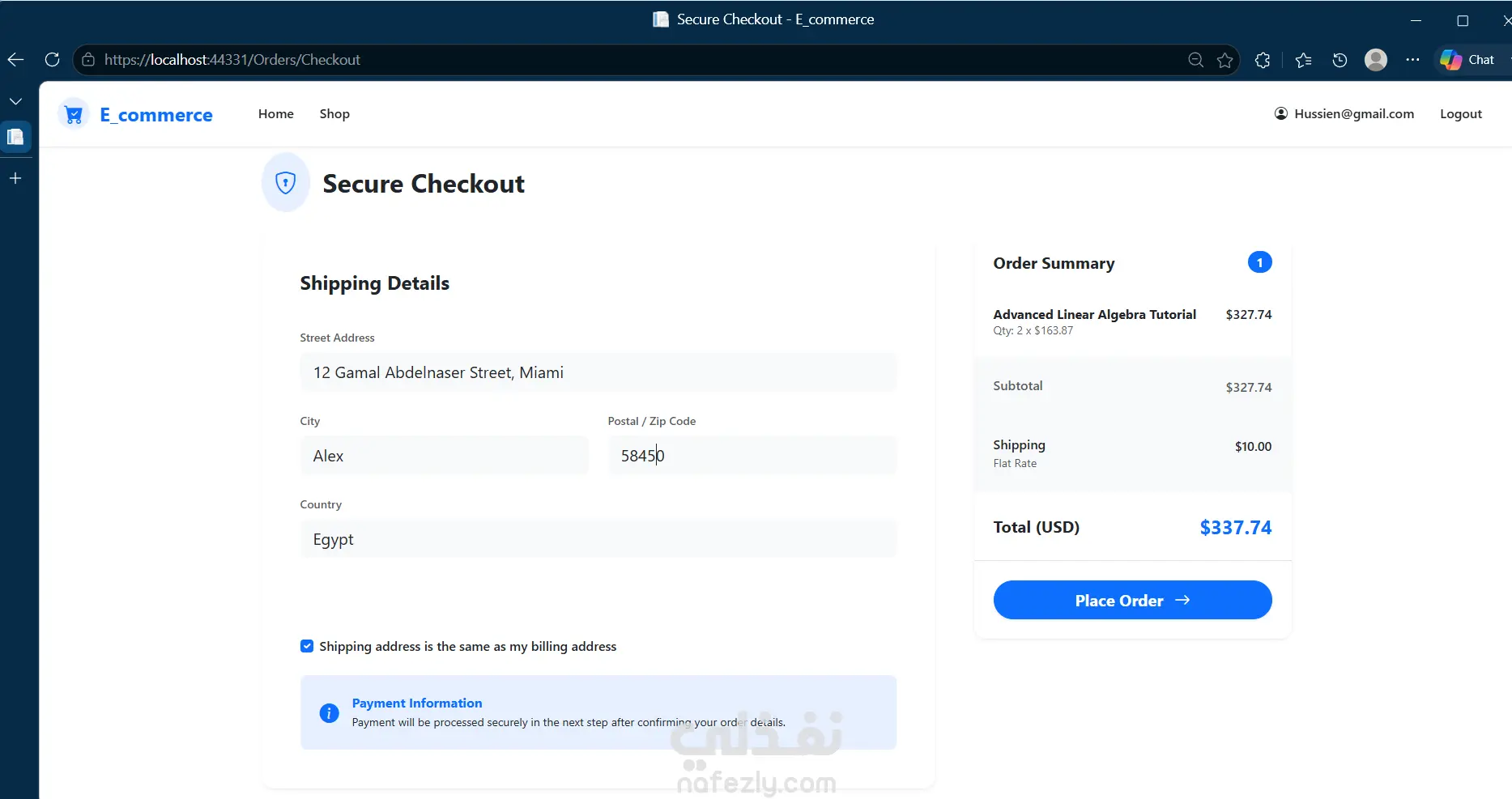Viewport: 1512px width, 799px height.
Task: Click the Shipping Details heading
Action: click(x=375, y=283)
